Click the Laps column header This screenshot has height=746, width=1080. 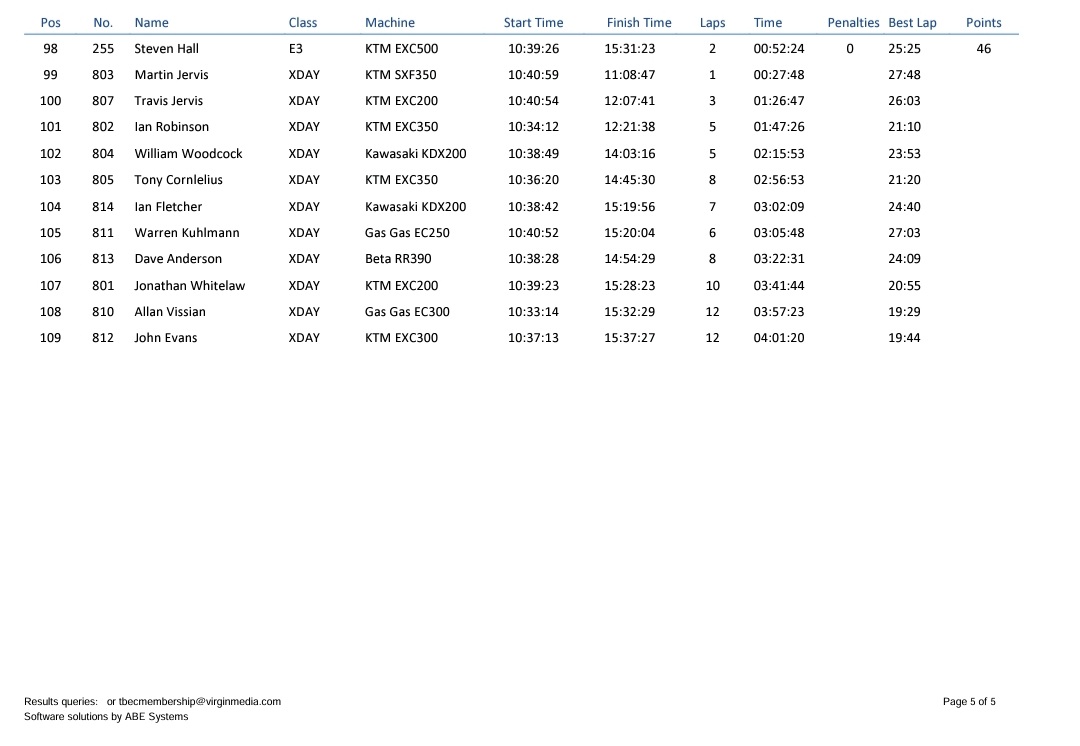click(x=712, y=23)
